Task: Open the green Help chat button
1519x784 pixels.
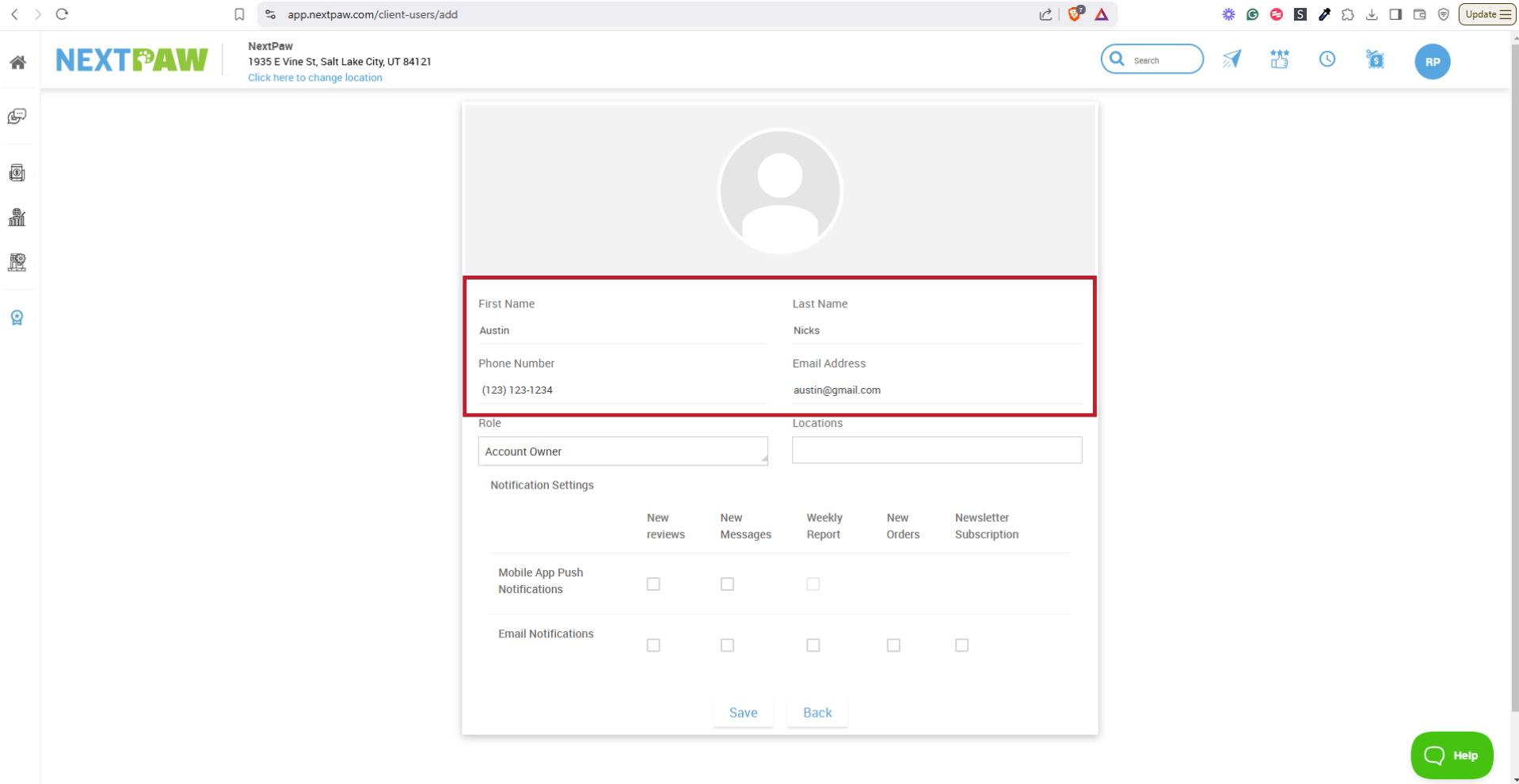Action: (1452, 755)
